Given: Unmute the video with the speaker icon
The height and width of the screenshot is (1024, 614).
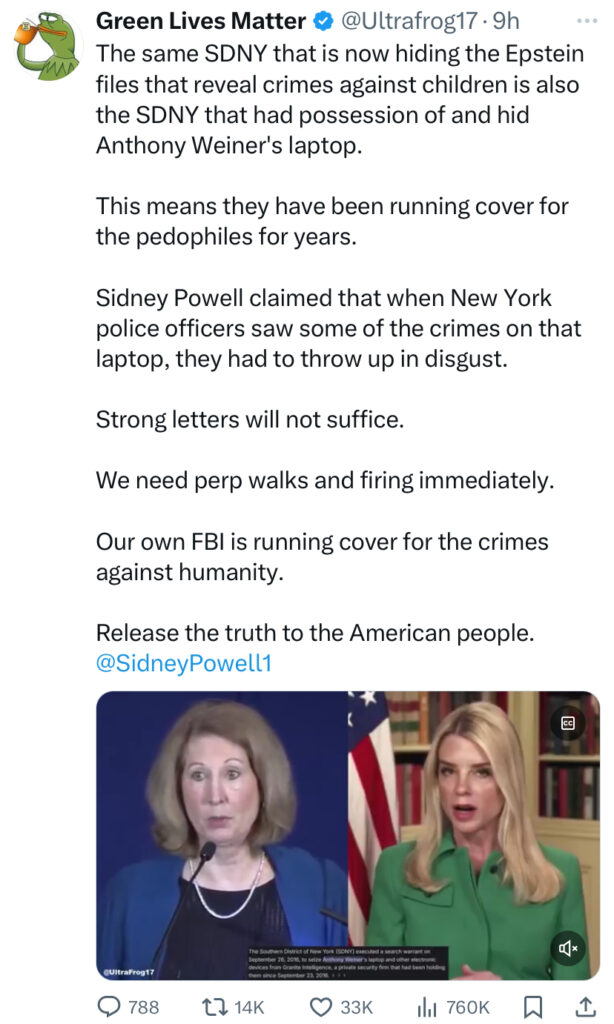Looking at the screenshot, I should tap(568, 948).
